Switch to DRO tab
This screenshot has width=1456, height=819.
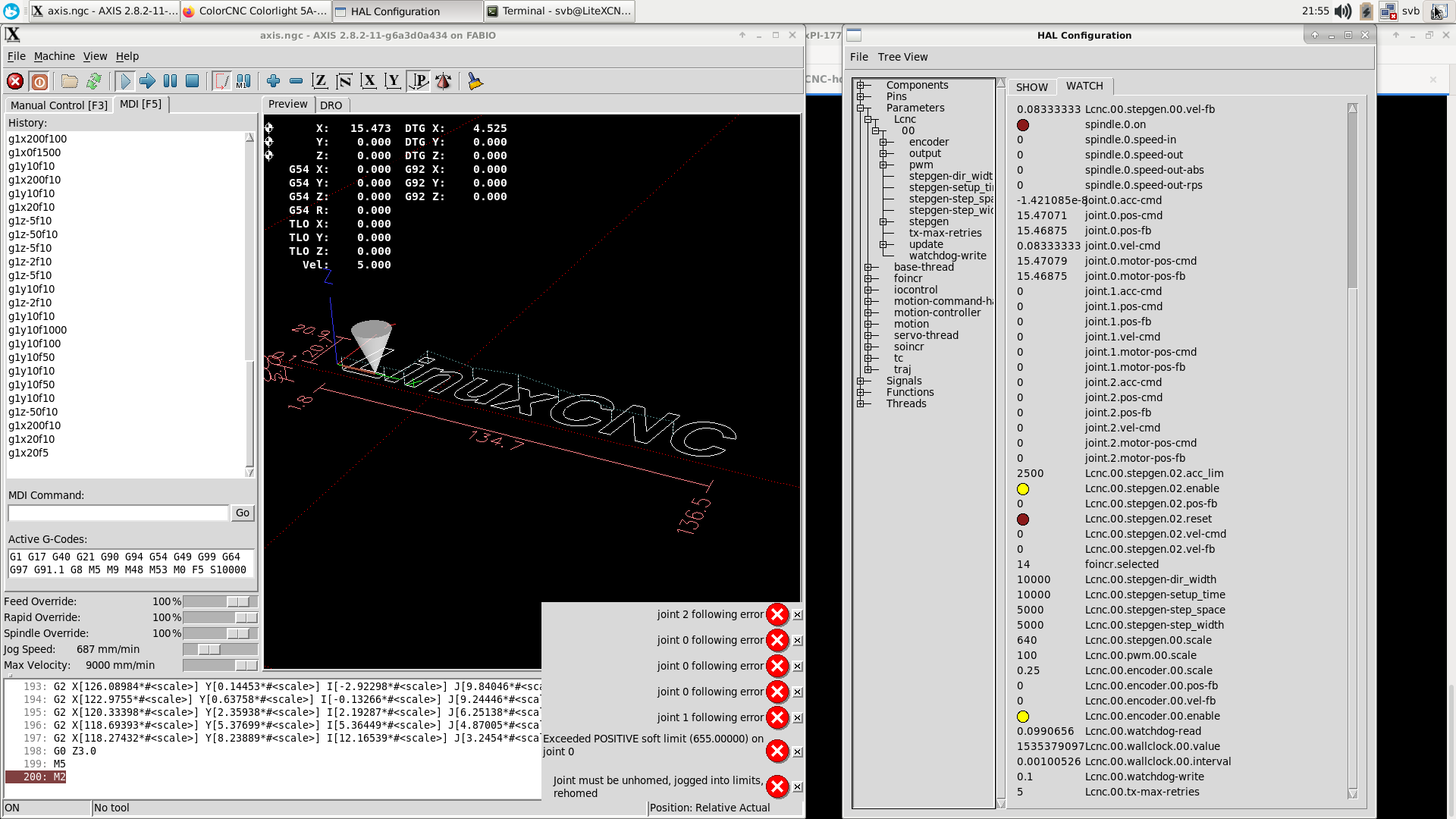[331, 105]
